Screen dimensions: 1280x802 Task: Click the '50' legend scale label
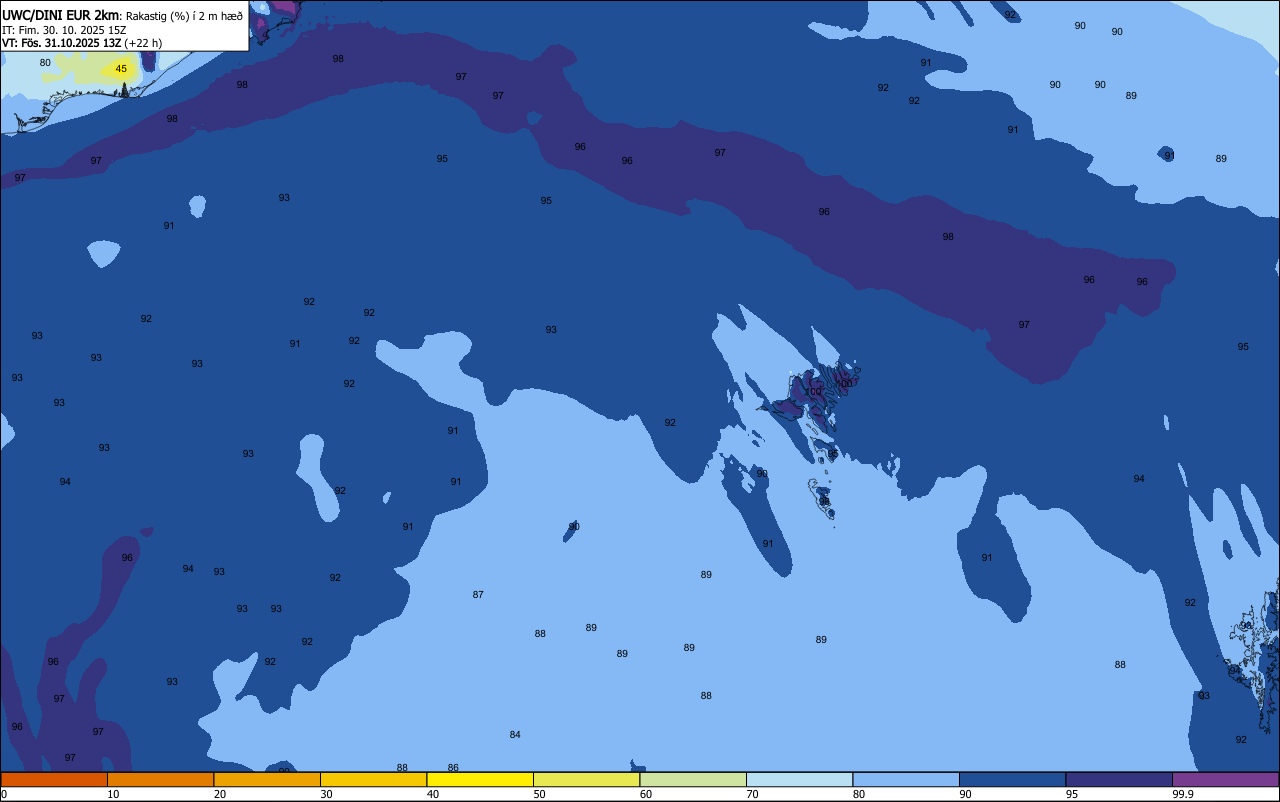(539, 794)
